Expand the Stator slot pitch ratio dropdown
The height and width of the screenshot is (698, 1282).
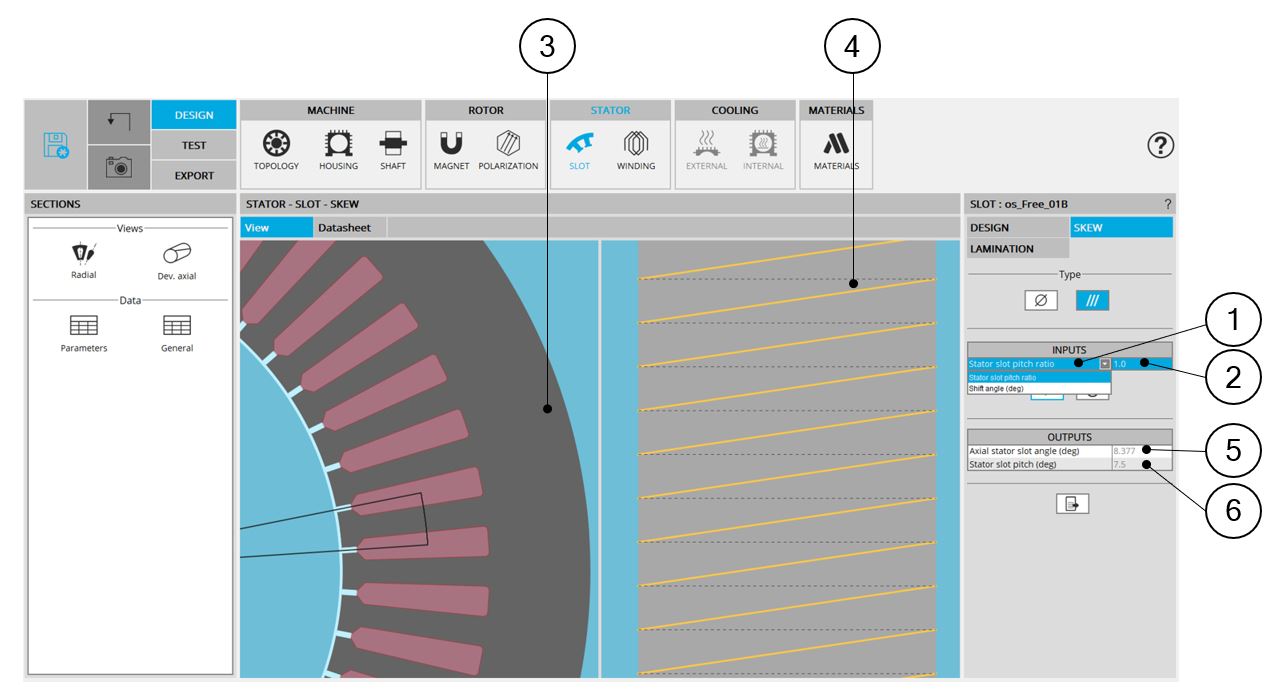coord(1105,364)
